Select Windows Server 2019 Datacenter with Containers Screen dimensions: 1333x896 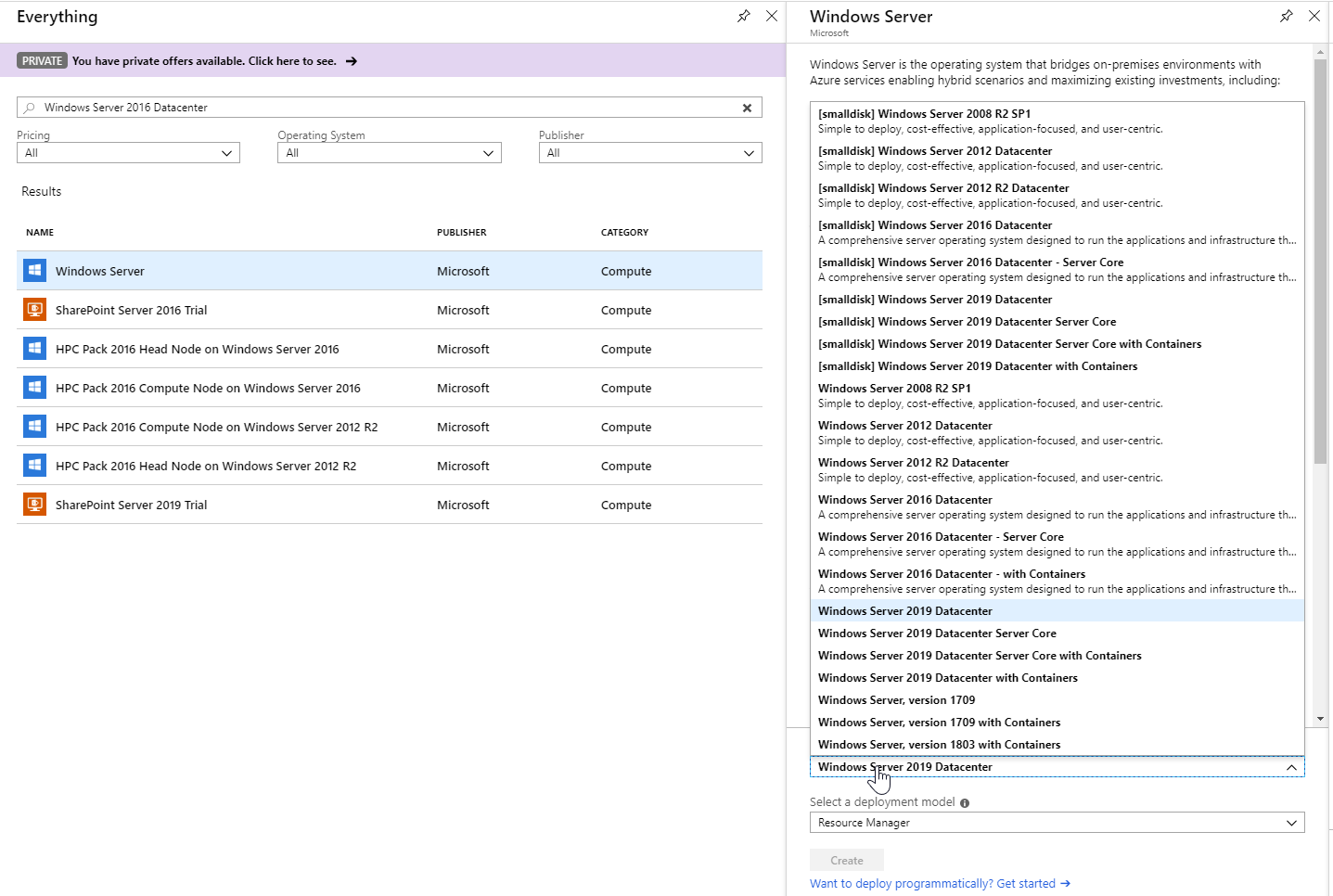coord(947,677)
